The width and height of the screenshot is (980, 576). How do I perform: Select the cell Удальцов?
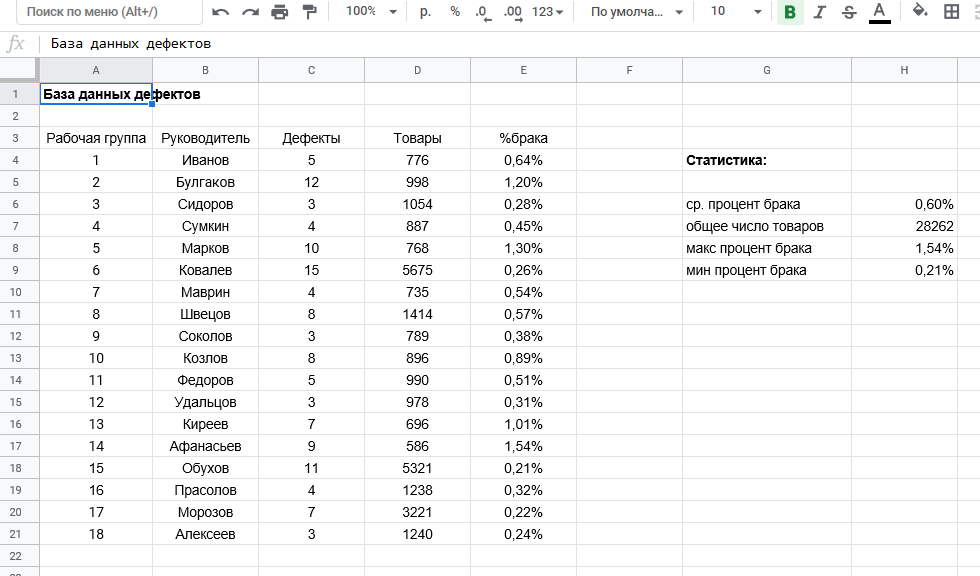[x=205, y=402]
